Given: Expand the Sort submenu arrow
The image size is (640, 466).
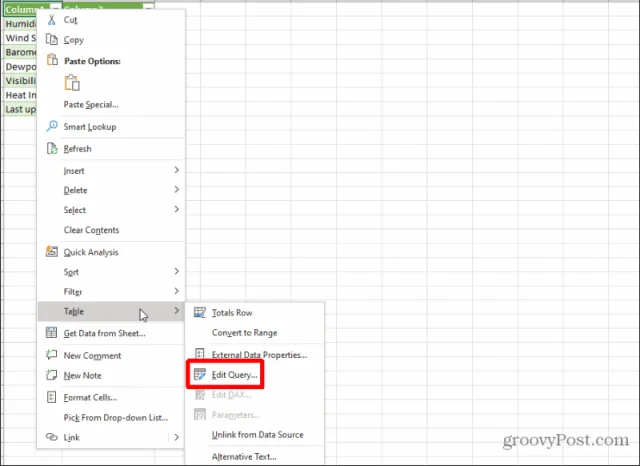Looking at the screenshot, I should (176, 271).
